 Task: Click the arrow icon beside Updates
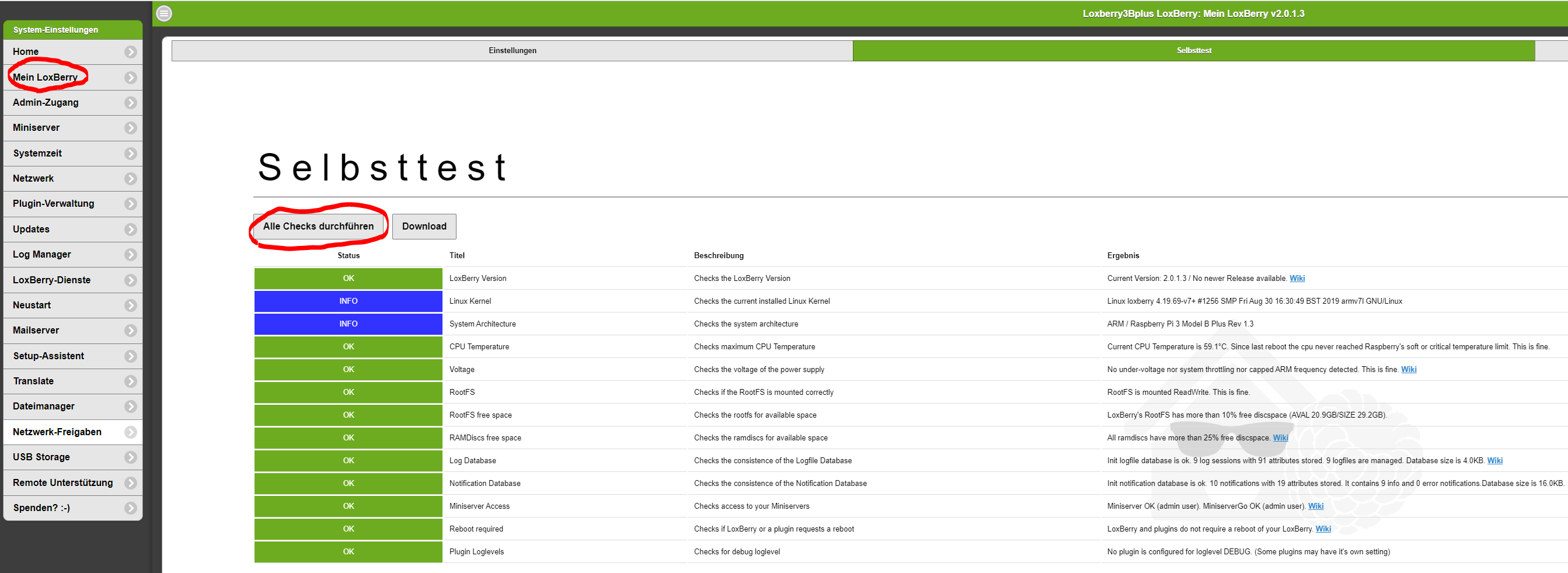pos(130,230)
